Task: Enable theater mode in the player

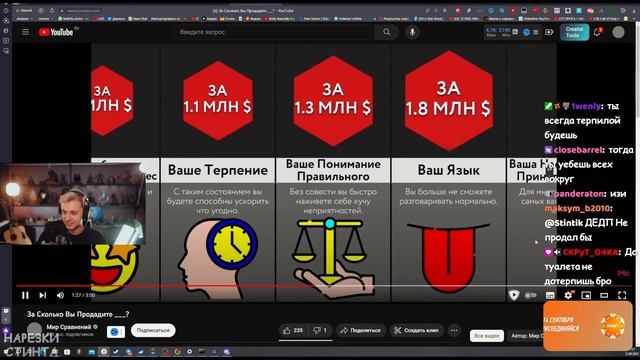Action: click(x=604, y=295)
